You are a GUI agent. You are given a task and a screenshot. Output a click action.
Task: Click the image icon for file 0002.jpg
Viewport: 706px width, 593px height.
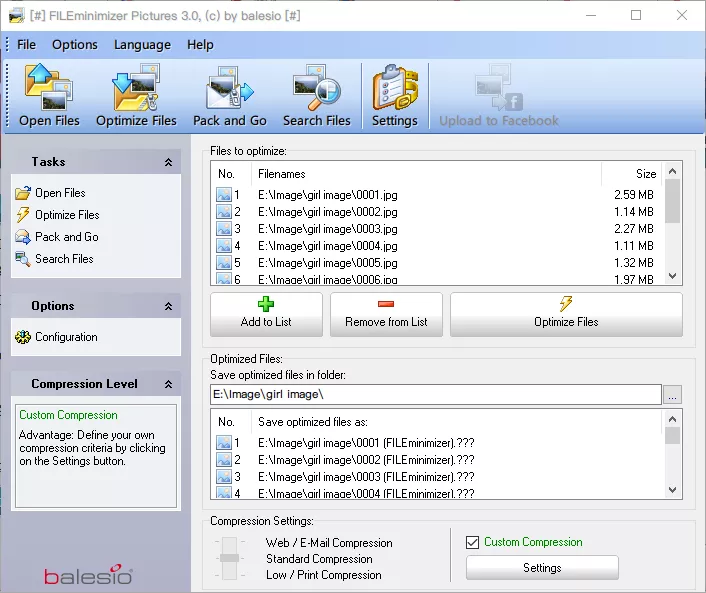pos(224,212)
